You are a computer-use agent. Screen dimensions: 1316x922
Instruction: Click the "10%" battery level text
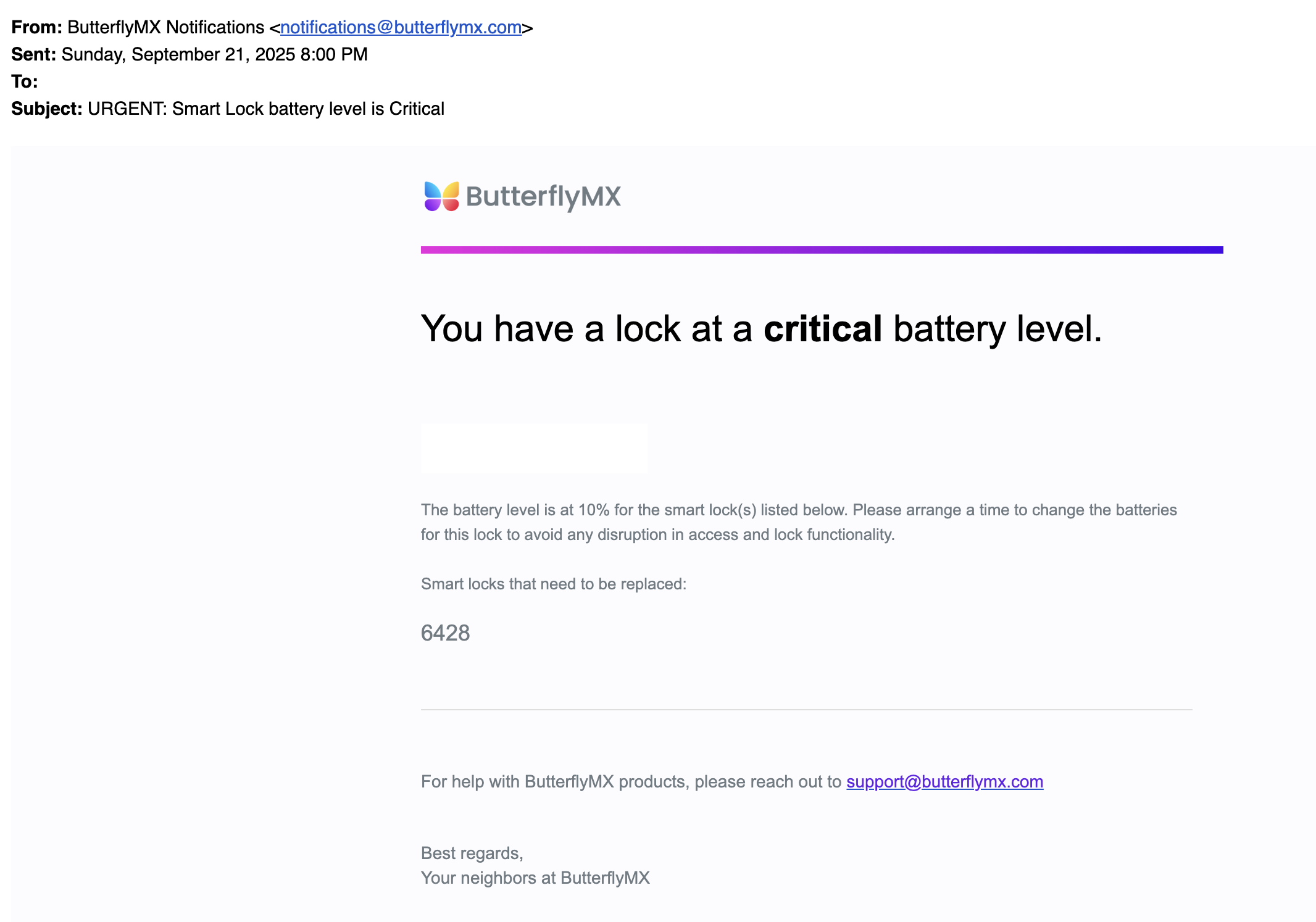[x=593, y=510]
